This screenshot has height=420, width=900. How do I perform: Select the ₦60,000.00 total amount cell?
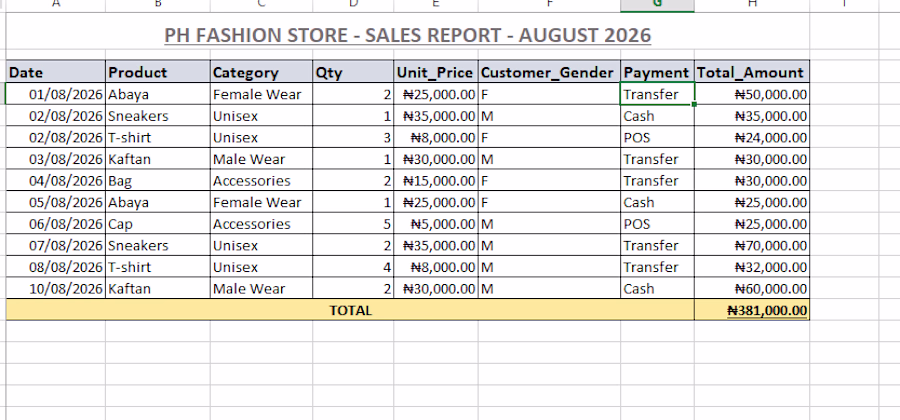[x=752, y=289]
